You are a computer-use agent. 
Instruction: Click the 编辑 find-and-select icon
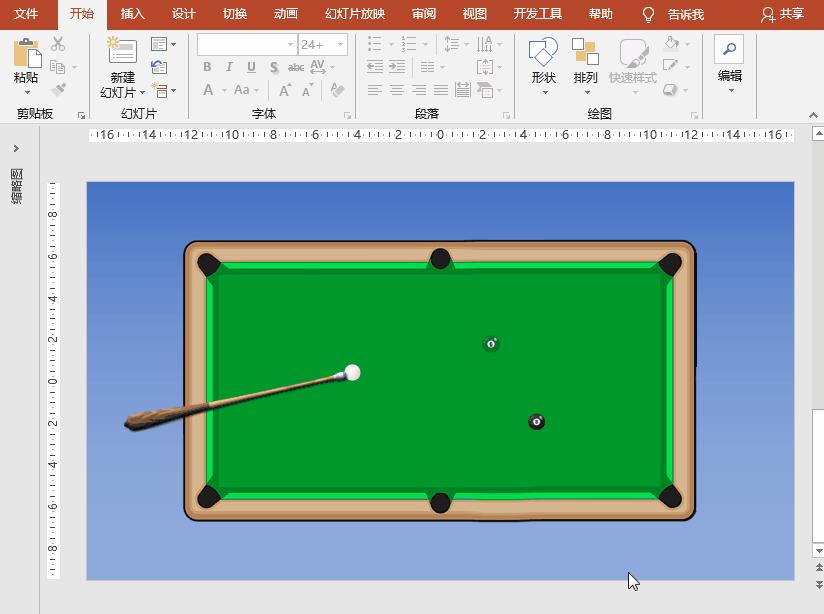pos(729,49)
